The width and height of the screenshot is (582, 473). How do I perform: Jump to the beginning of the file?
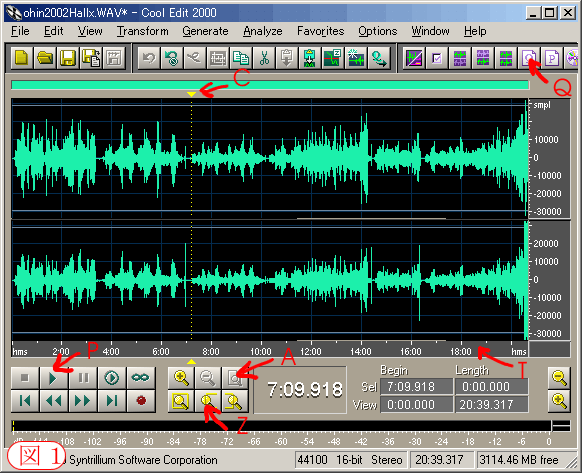25,401
